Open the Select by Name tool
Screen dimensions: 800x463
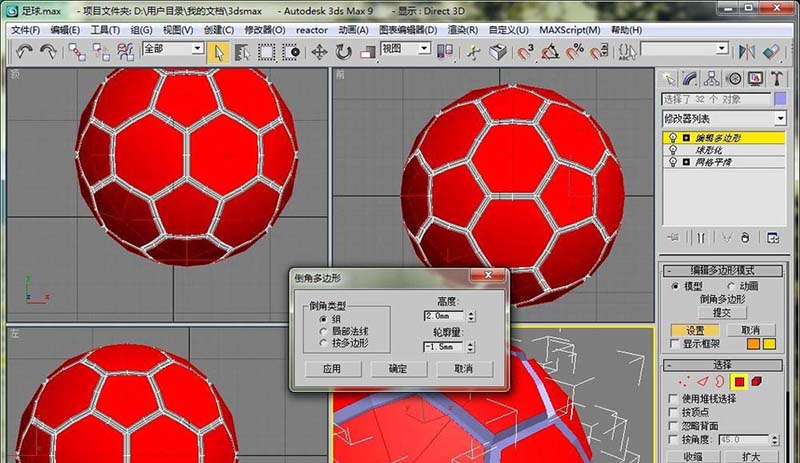(242, 52)
